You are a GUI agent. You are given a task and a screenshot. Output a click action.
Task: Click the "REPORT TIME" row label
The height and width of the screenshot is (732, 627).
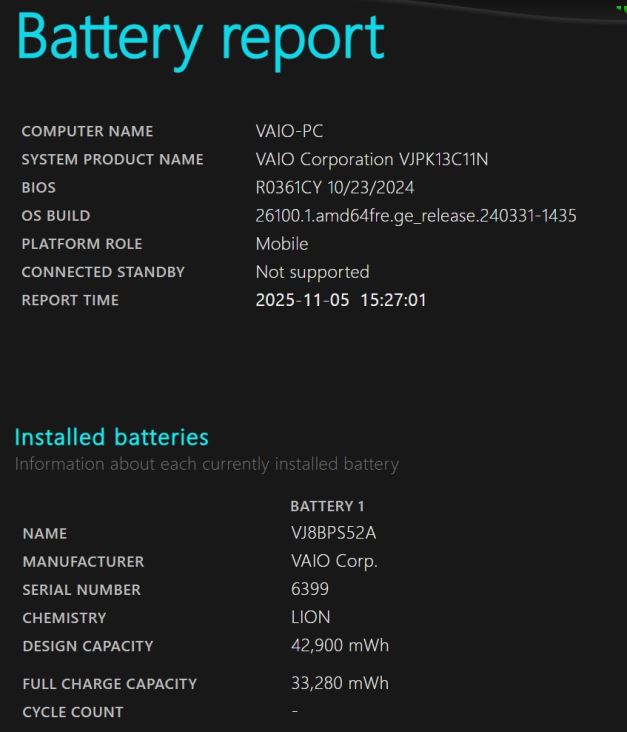pos(70,300)
